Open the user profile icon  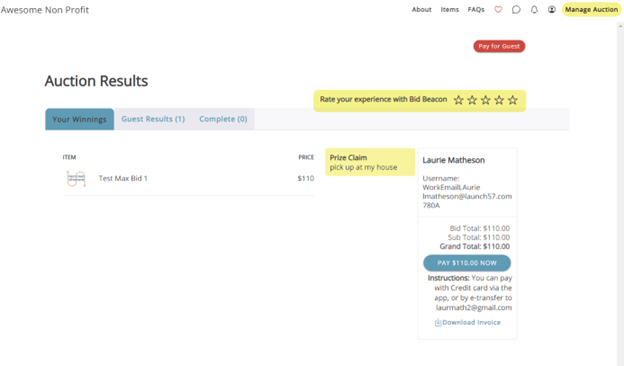point(552,10)
